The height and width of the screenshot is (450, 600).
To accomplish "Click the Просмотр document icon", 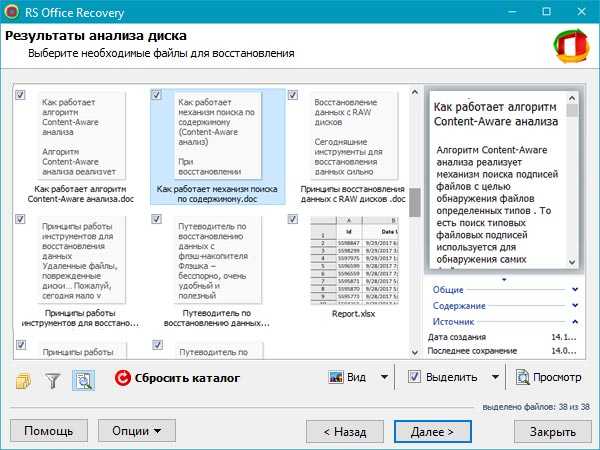I will (x=522, y=378).
